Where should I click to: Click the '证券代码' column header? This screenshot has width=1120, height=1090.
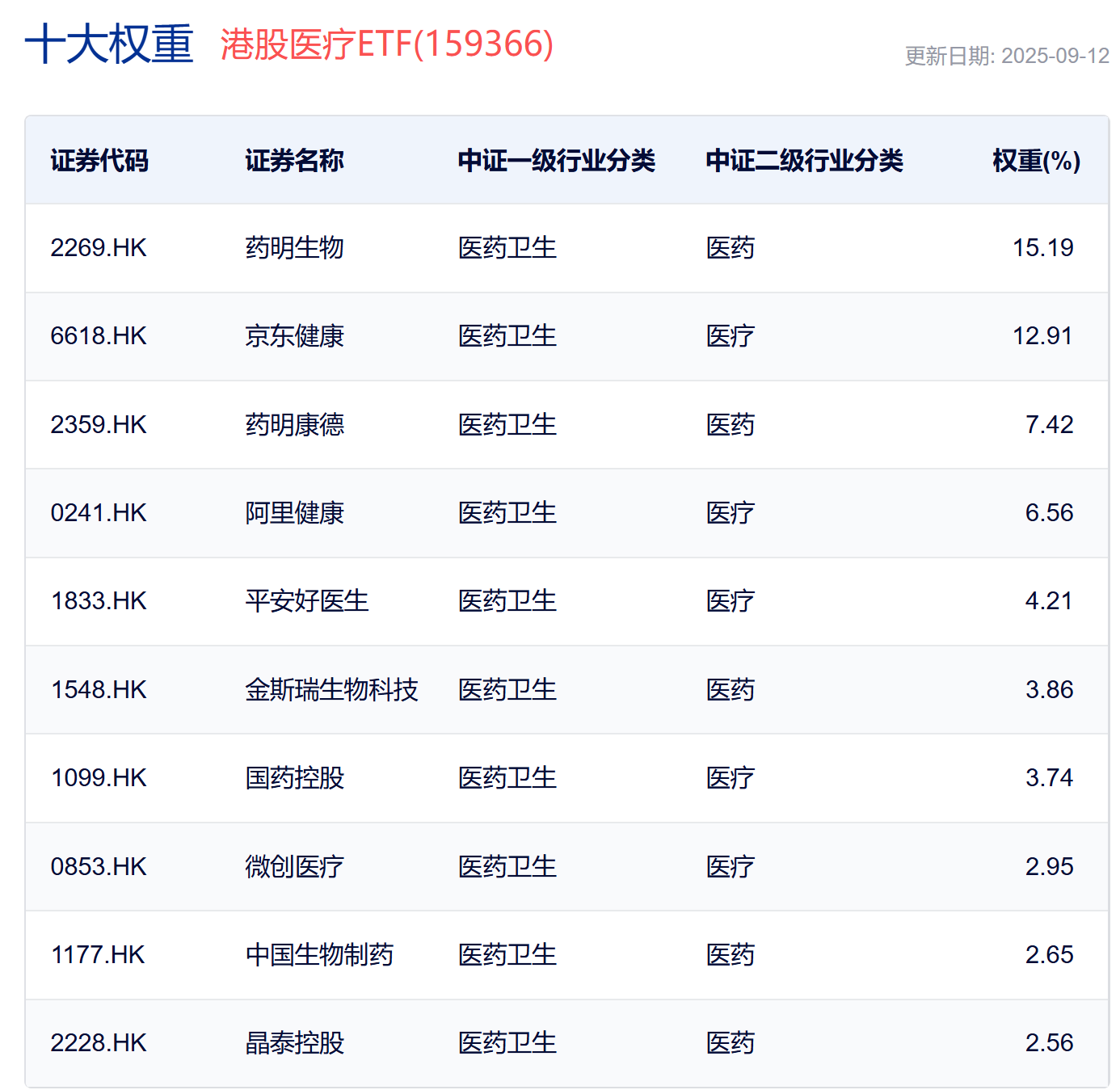99,161
